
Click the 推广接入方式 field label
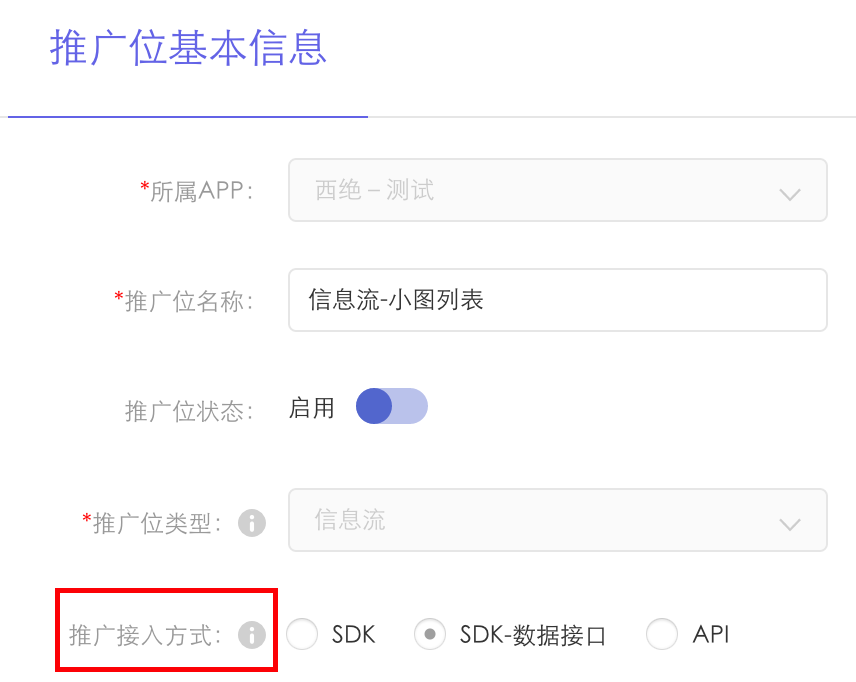coord(145,636)
